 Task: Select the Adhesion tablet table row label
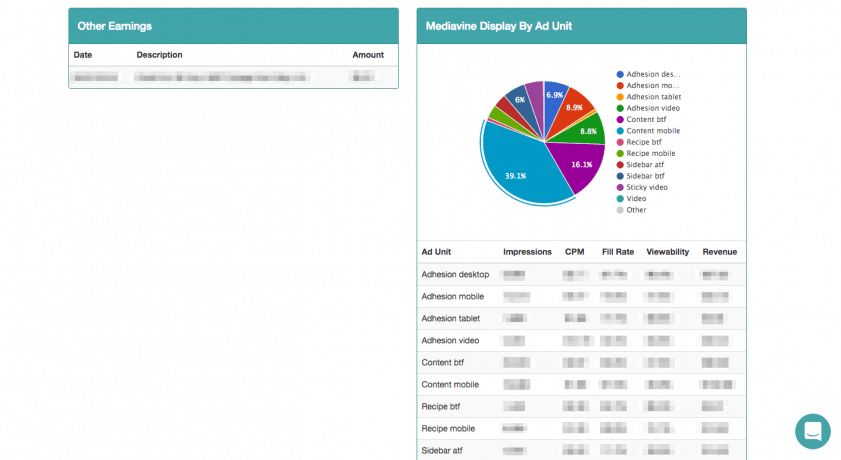(451, 318)
